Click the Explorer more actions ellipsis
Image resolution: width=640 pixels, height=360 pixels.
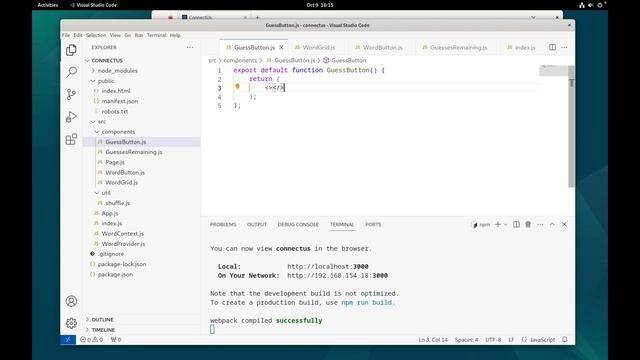click(x=190, y=47)
